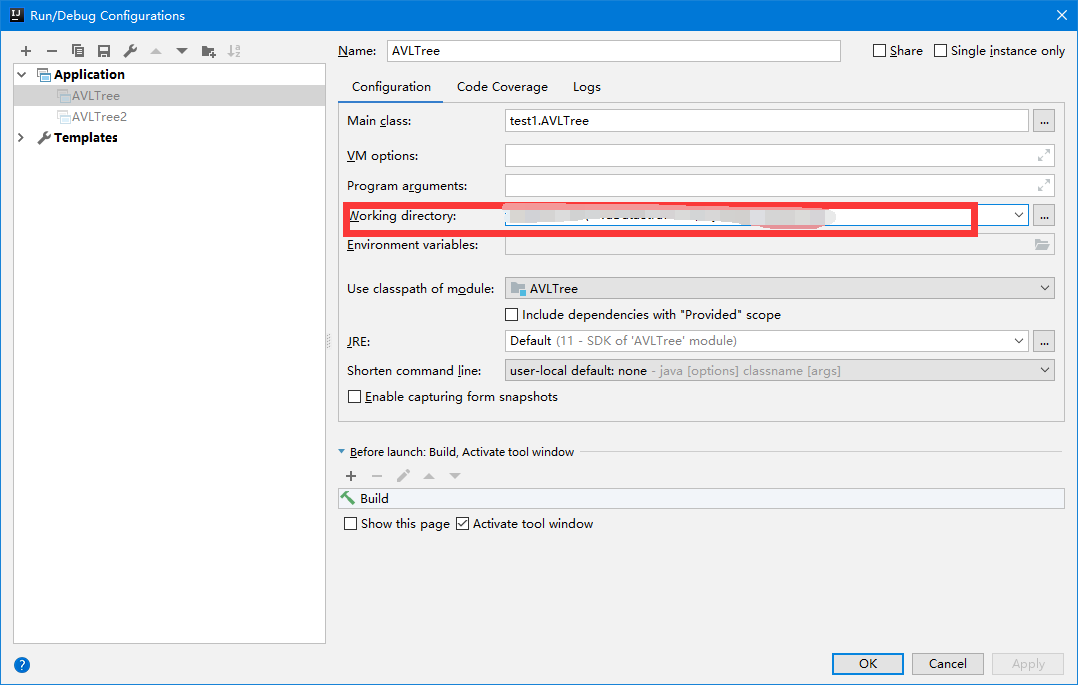
Task: Open edit templates wrench icon
Action: point(130,51)
